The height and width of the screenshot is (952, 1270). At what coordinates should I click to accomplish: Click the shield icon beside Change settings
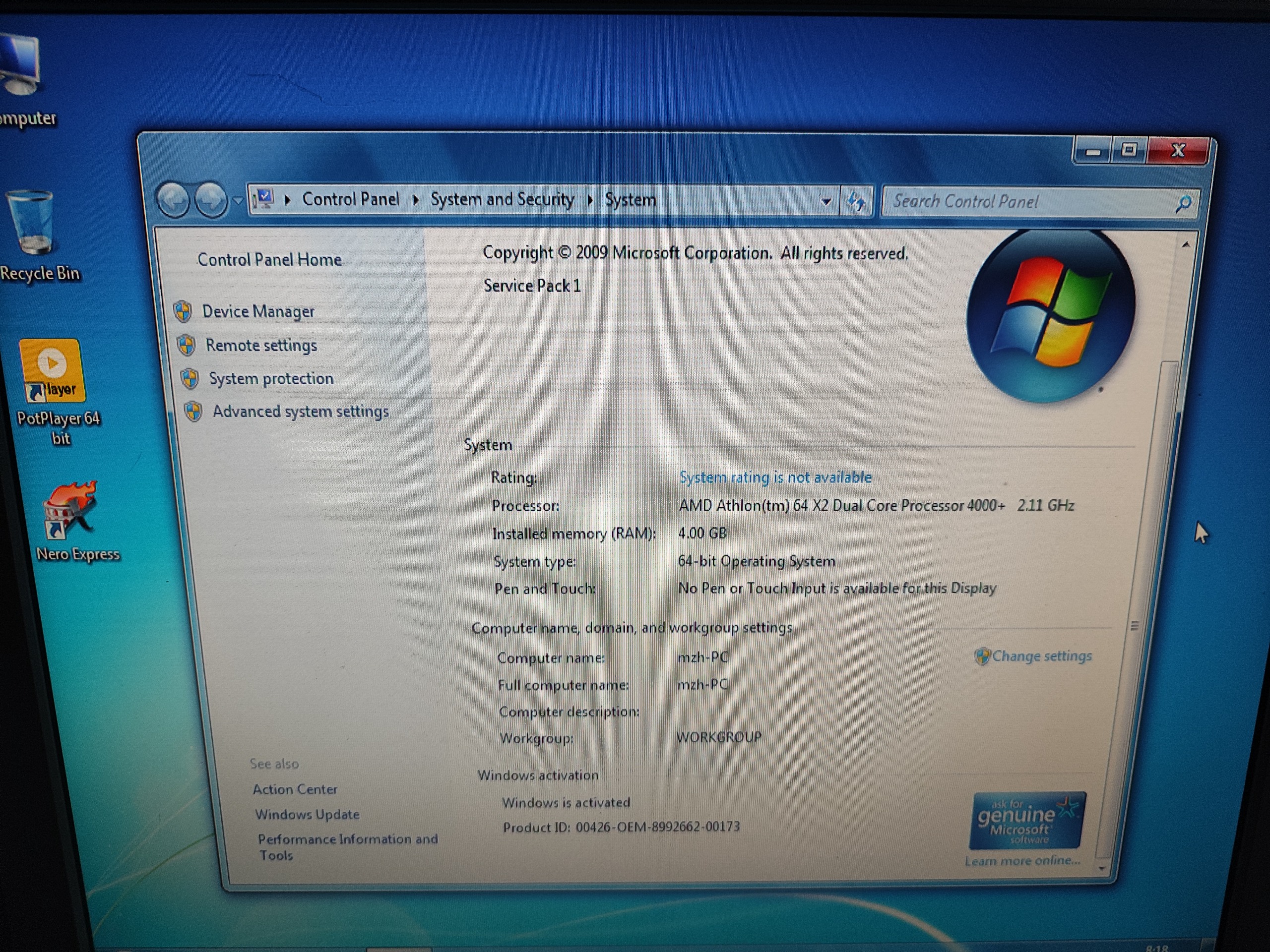(982, 656)
